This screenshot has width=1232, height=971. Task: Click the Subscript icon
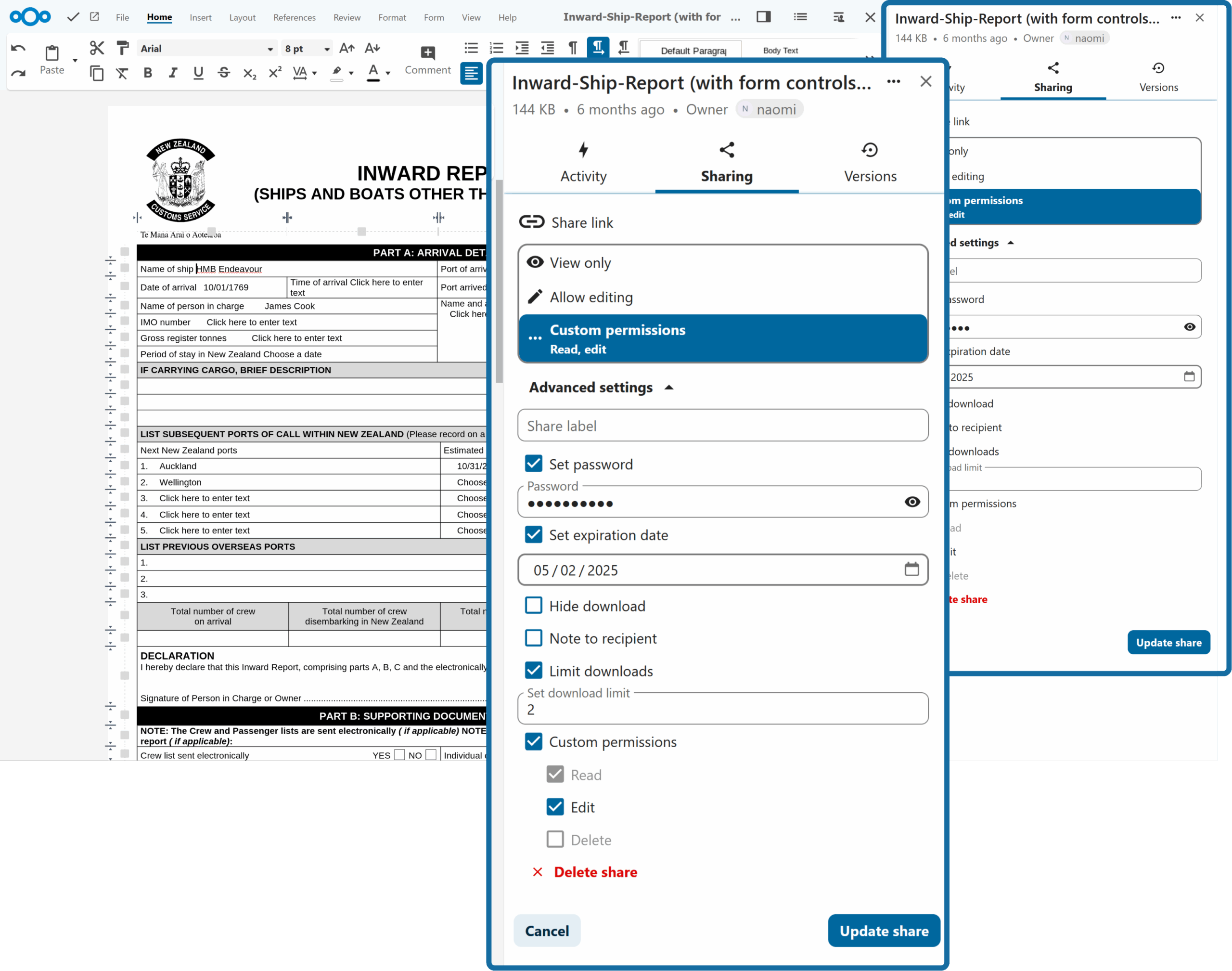coord(249,73)
